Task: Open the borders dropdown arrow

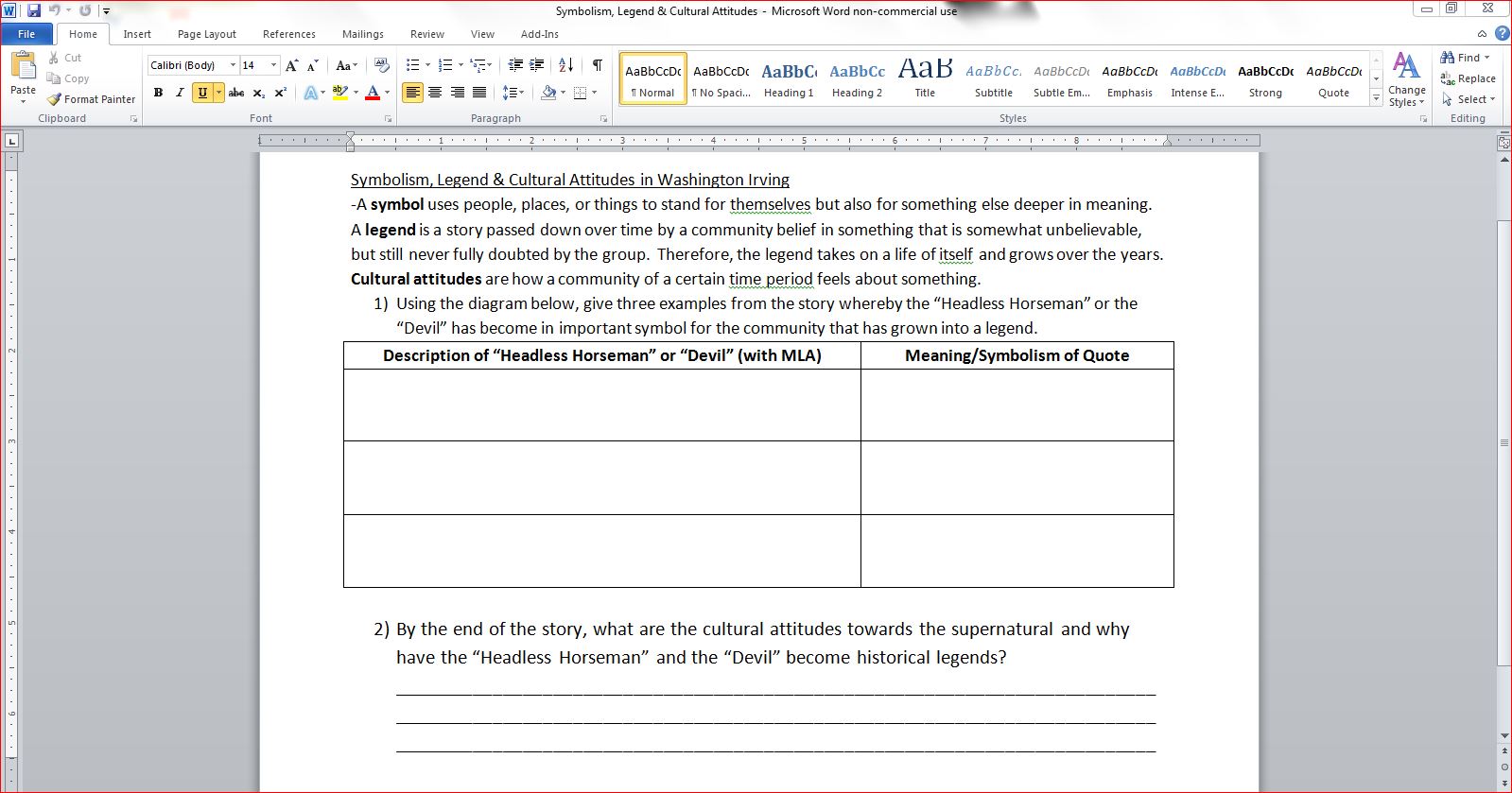Action: coord(594,93)
